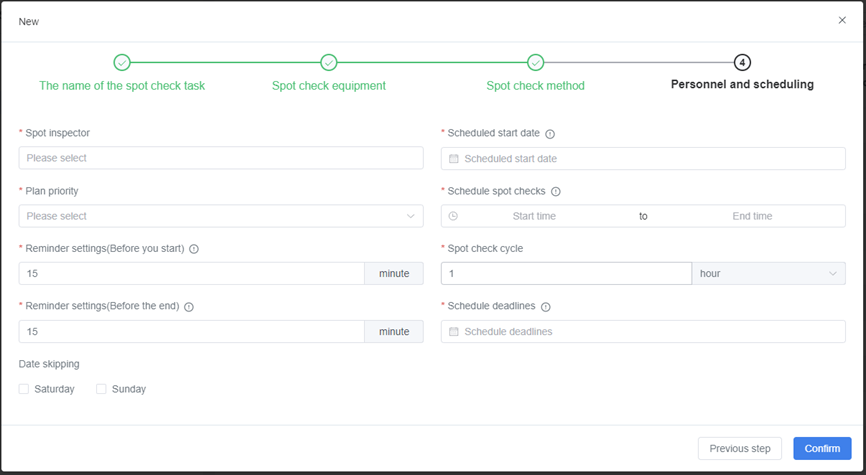Open the Plan priority dropdown
Image resolution: width=866 pixels, height=475 pixels.
(x=220, y=216)
